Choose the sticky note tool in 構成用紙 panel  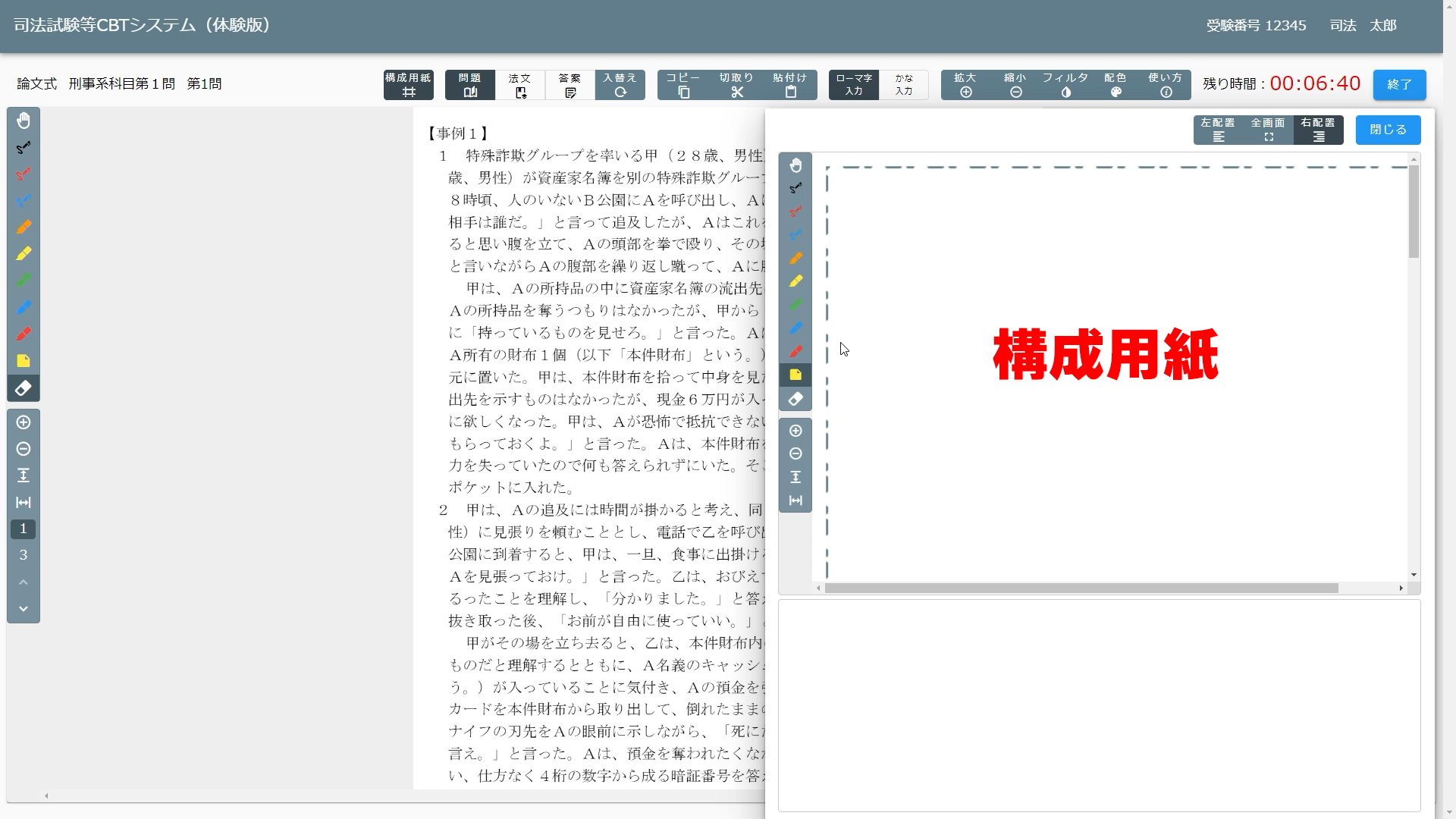pos(795,375)
